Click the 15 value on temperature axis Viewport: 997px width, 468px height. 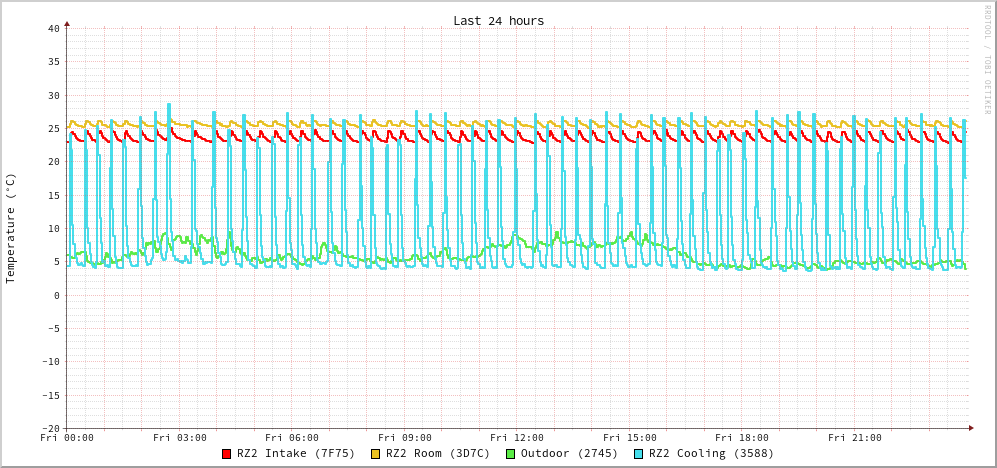pyautogui.click(x=53, y=195)
